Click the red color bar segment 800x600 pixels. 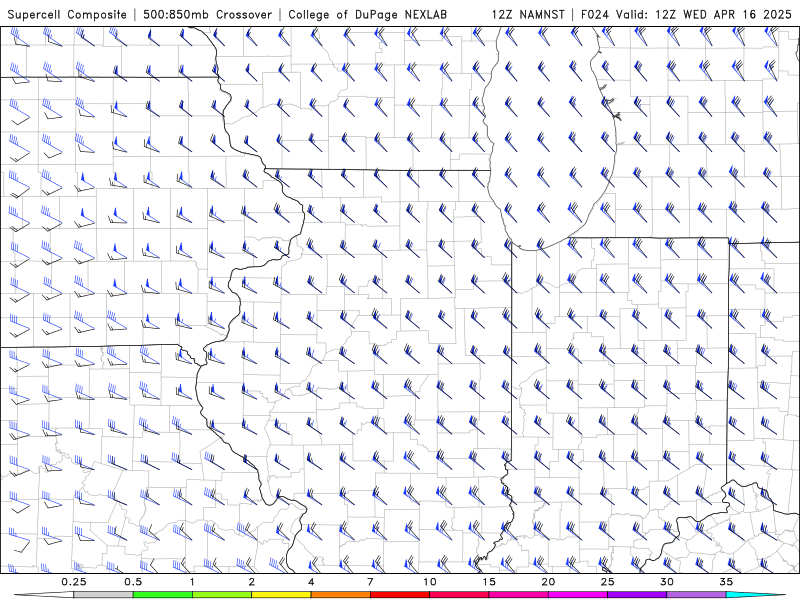click(399, 595)
